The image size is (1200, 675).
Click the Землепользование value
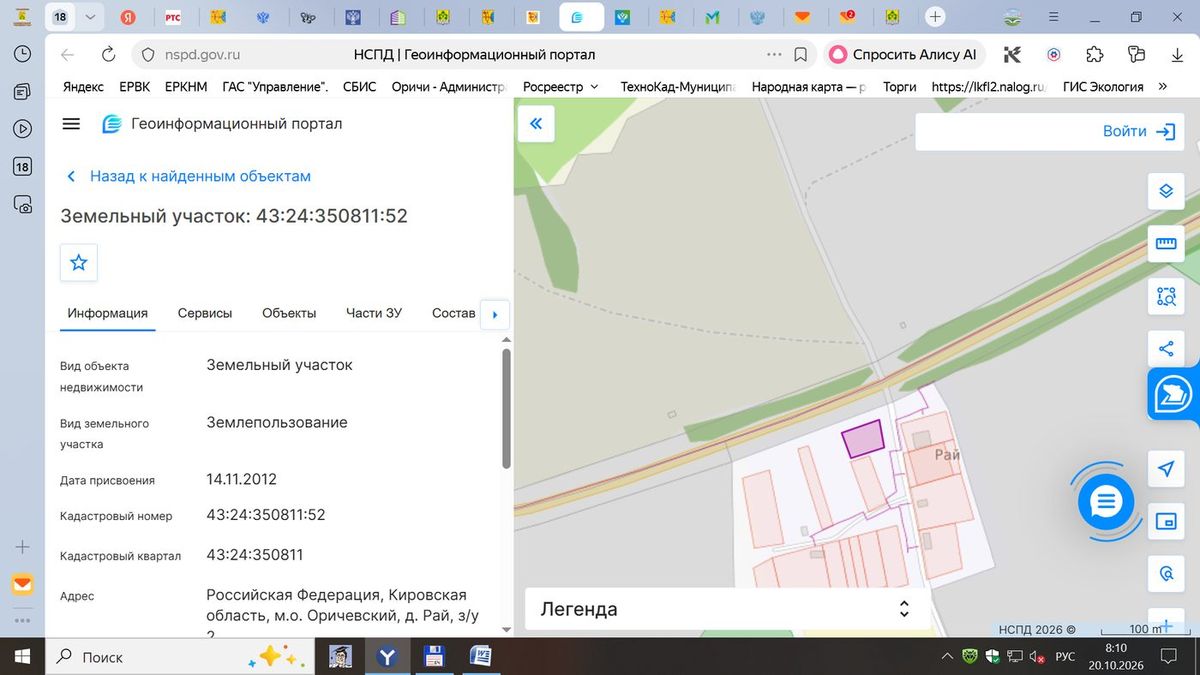pyautogui.click(x=277, y=422)
